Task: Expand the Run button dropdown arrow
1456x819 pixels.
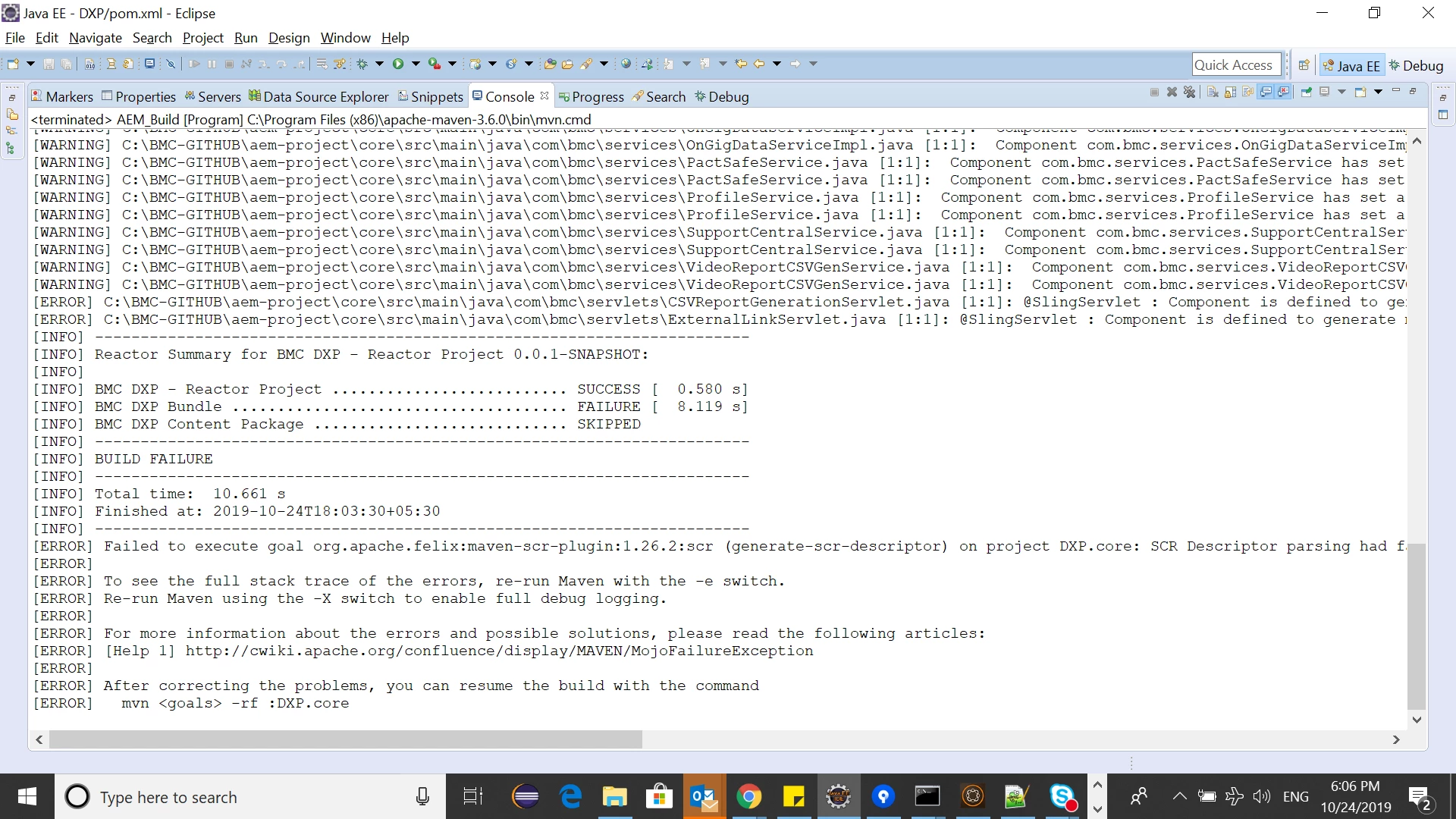Action: coord(416,64)
